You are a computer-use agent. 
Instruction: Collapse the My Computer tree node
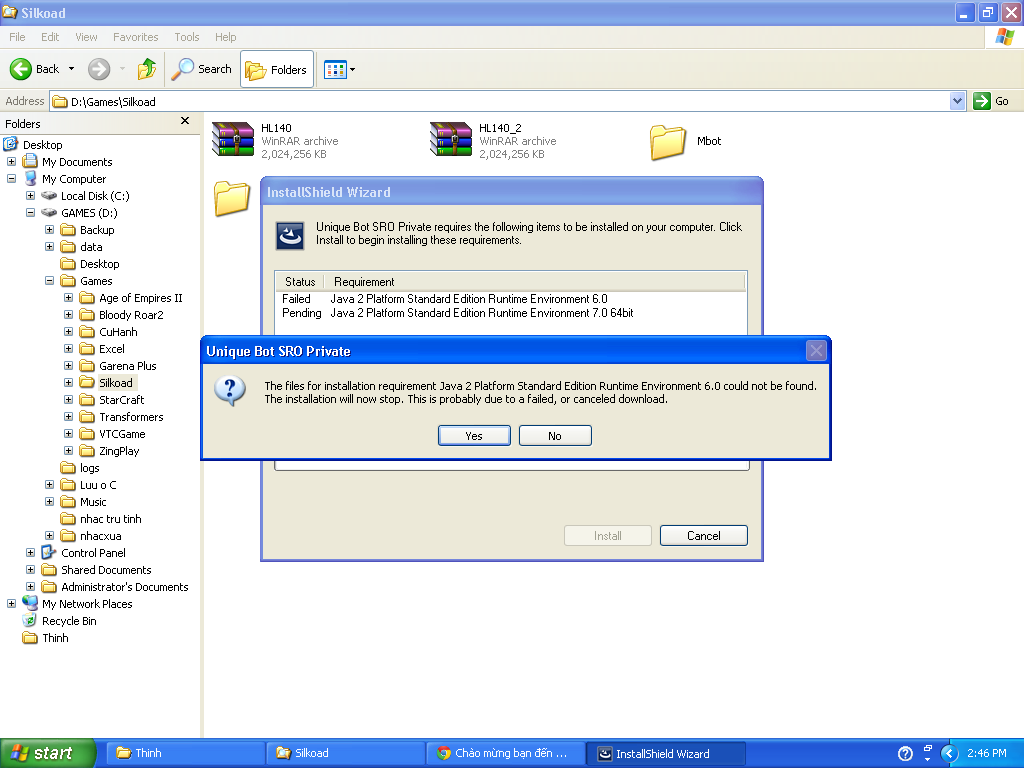click(11, 178)
